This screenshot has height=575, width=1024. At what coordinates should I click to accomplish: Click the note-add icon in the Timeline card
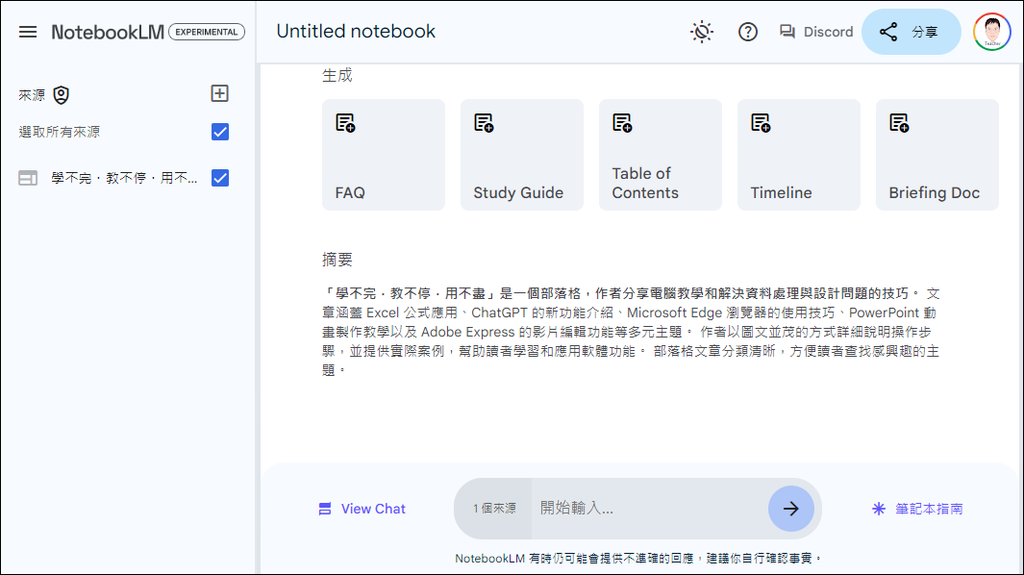click(x=761, y=123)
